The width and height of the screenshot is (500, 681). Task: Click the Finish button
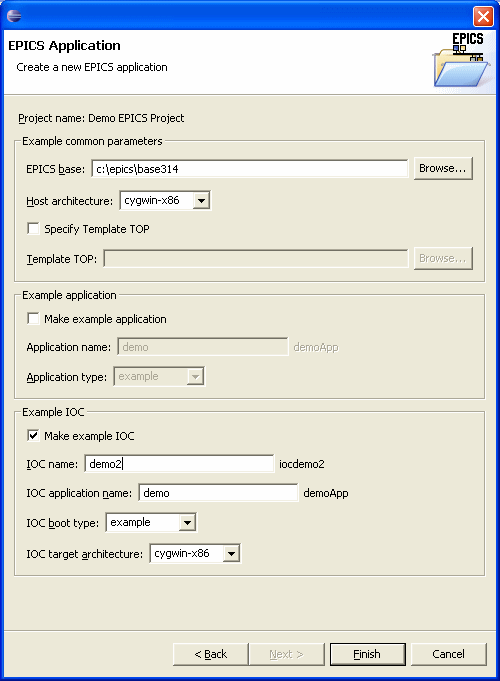pyautogui.click(x=368, y=654)
